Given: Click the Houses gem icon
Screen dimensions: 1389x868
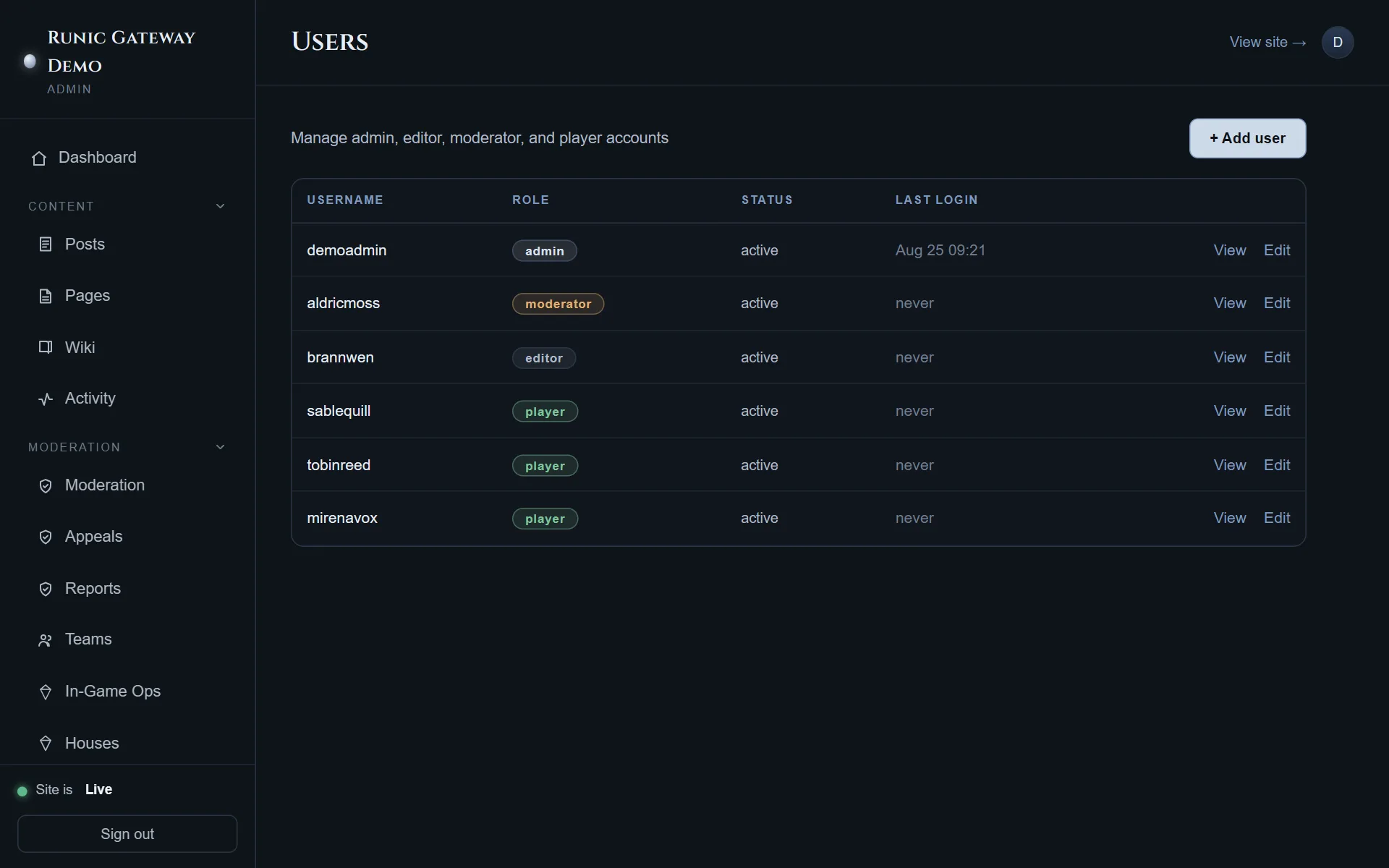Looking at the screenshot, I should tap(46, 744).
